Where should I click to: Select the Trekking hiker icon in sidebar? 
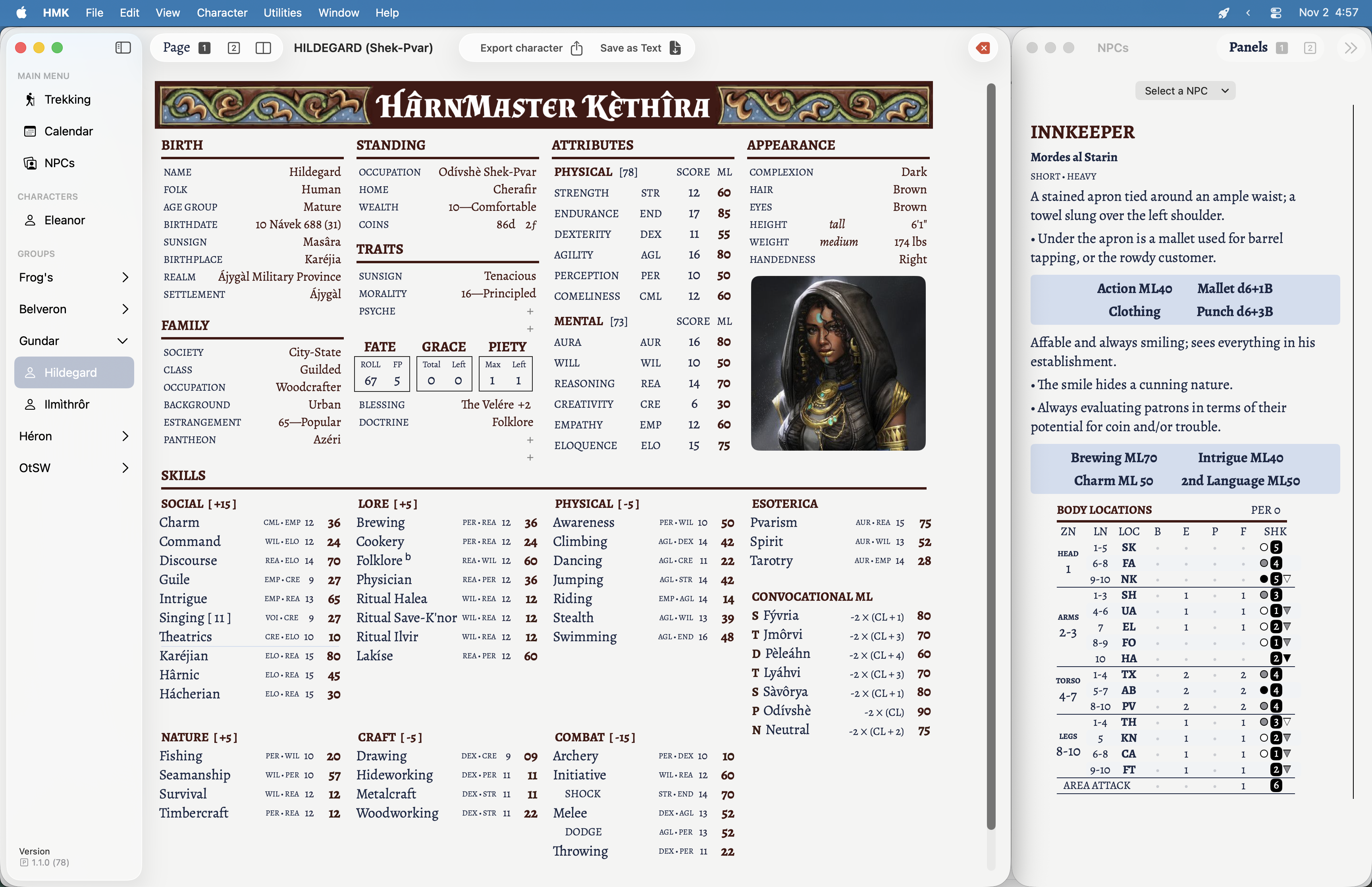[x=30, y=99]
